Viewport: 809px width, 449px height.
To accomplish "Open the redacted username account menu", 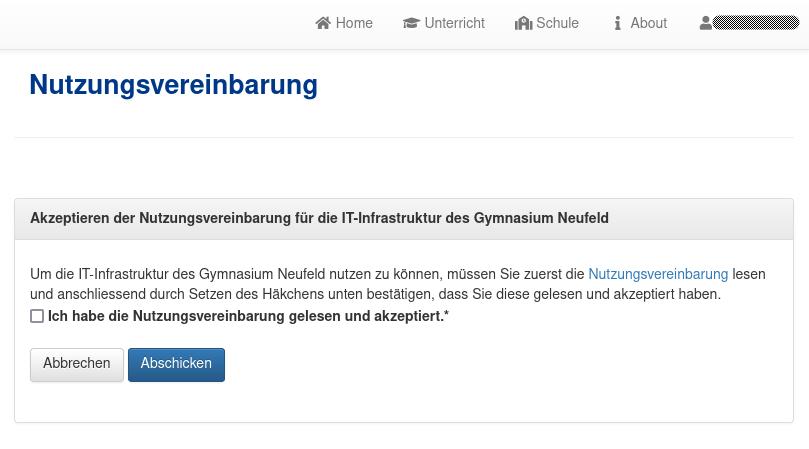I will [x=755, y=23].
